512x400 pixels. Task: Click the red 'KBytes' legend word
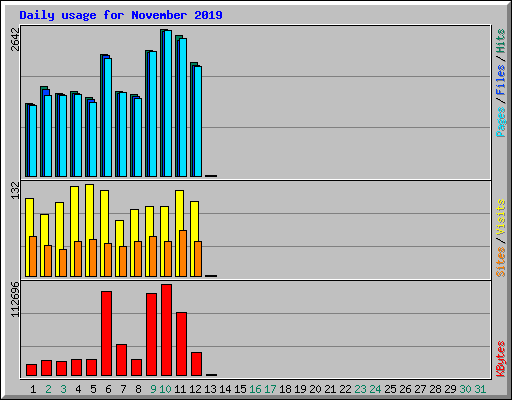[500, 359]
